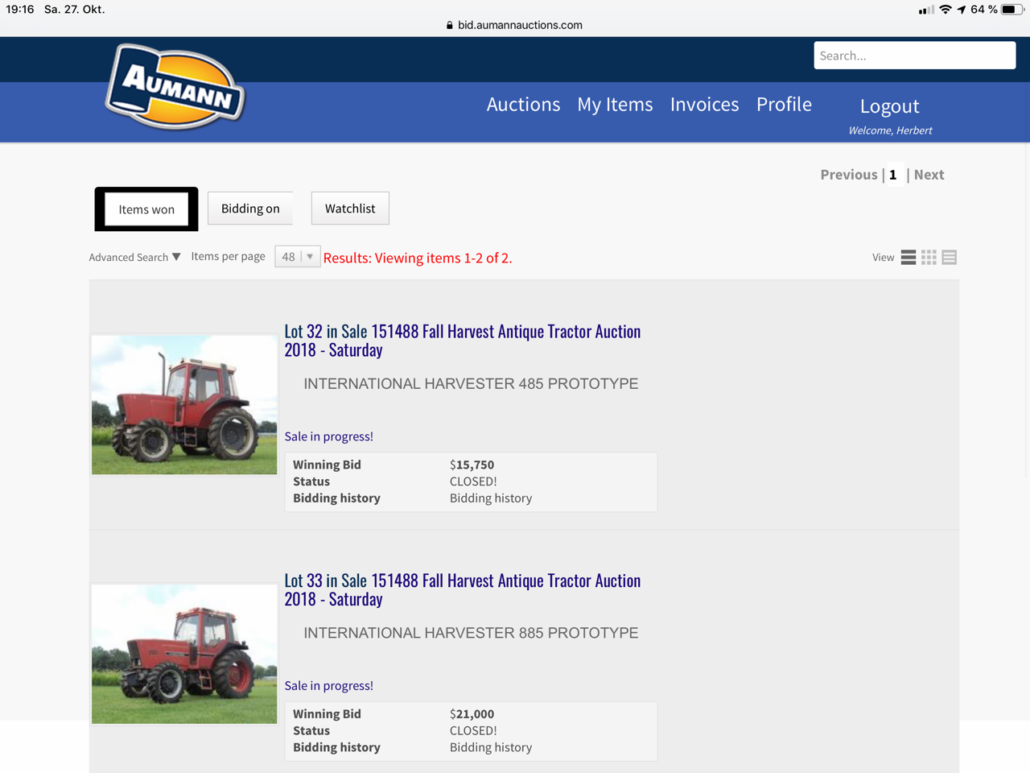Viewport: 1030px width, 773px height.
Task: Click CLOSED! status for Lot 32
Action: (473, 481)
